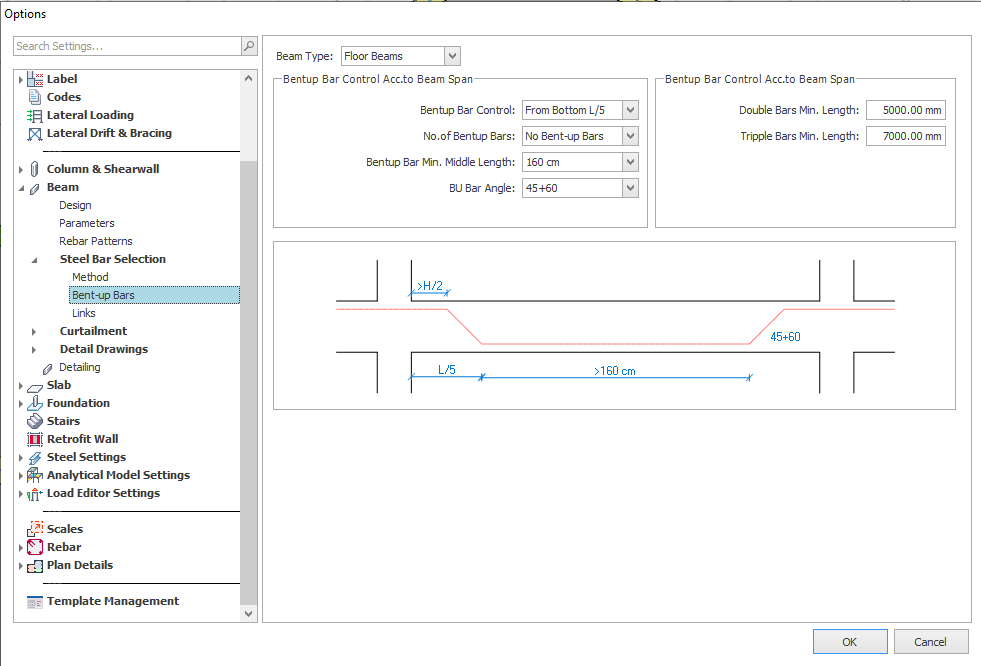This screenshot has width=981, height=666.
Task: Click the Label icon in settings tree
Action: tap(35, 79)
